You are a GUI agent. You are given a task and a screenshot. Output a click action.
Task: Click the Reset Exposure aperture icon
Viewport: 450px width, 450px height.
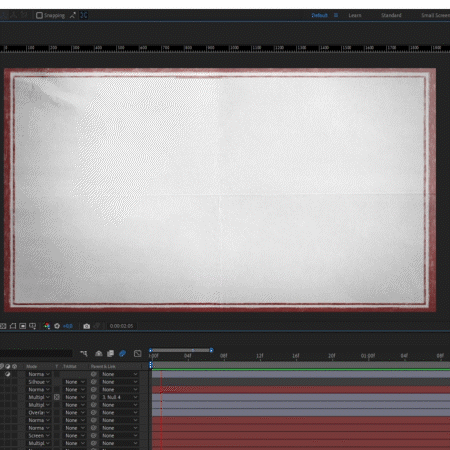coord(57,326)
